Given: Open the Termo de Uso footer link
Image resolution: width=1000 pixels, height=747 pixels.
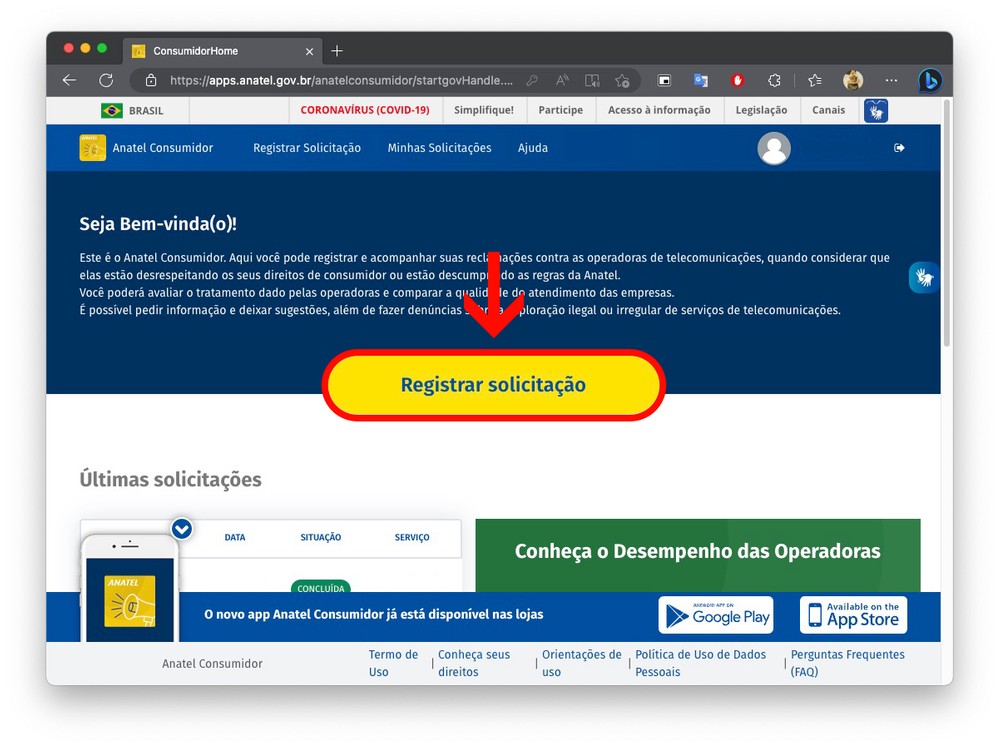Looking at the screenshot, I should click(x=393, y=663).
